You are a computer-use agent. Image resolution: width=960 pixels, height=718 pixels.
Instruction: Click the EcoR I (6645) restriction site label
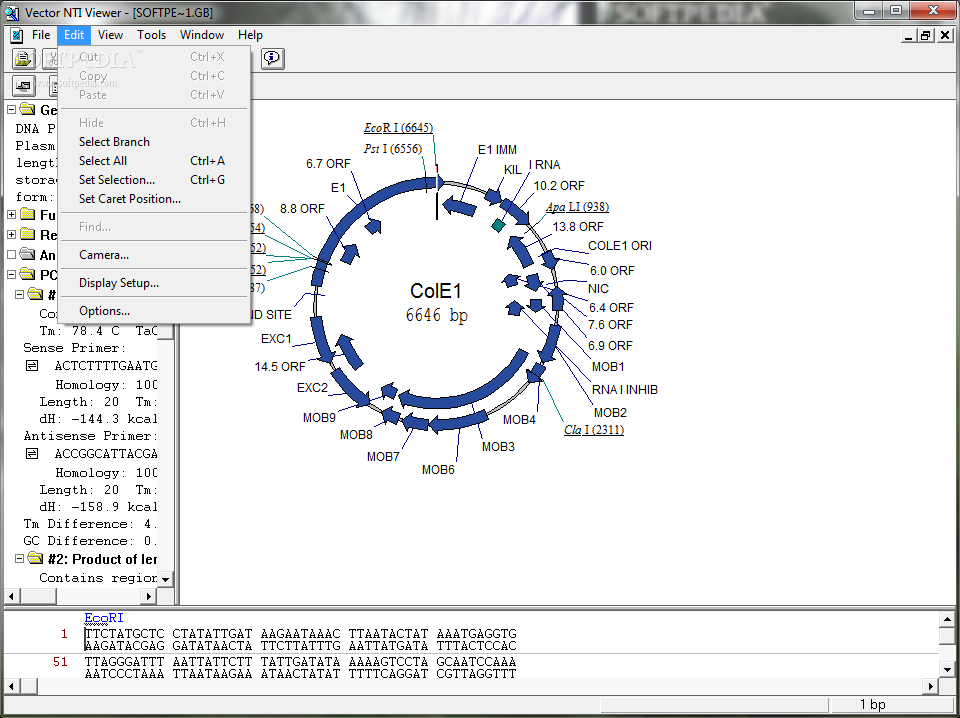click(398, 128)
